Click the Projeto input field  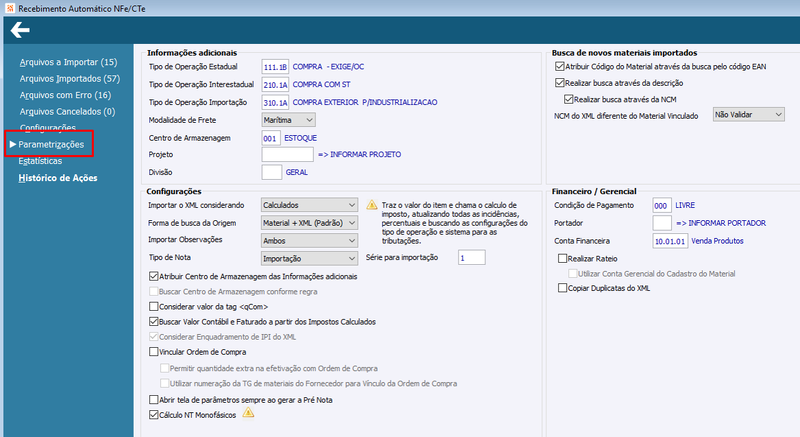pos(288,155)
